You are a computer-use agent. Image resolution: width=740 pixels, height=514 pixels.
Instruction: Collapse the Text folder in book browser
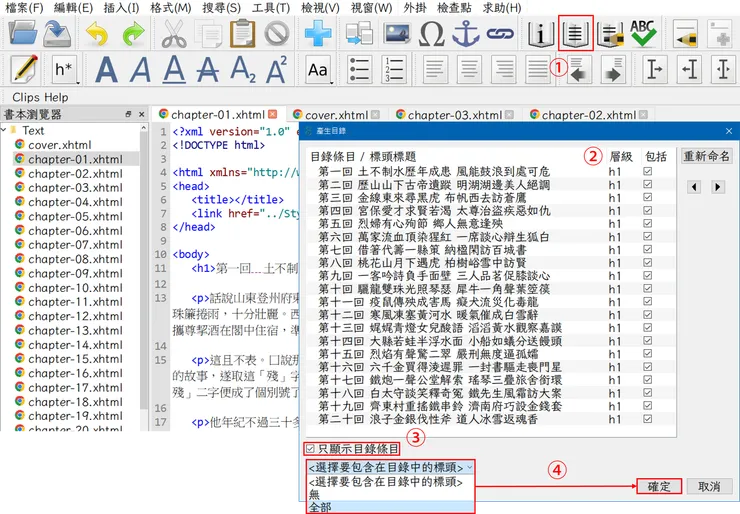(4, 130)
